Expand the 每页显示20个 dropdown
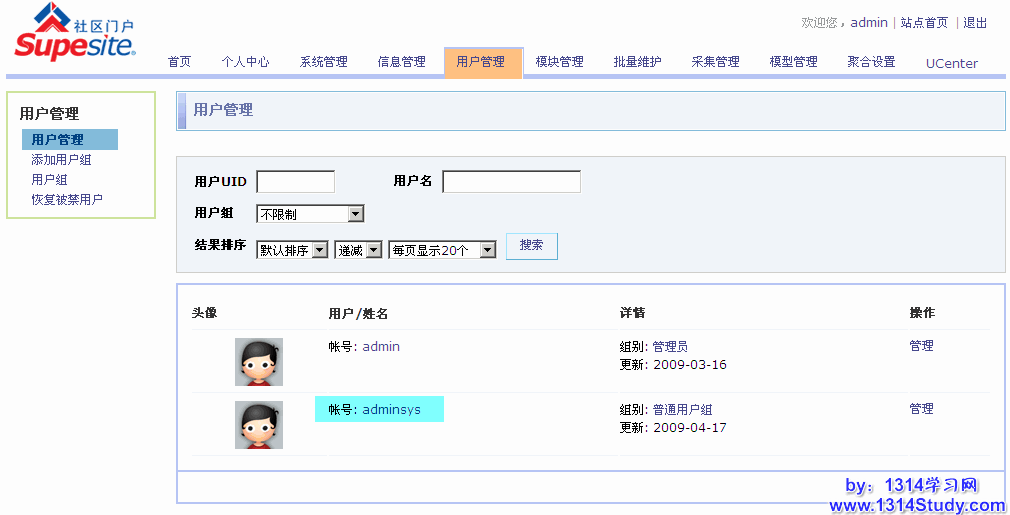The image size is (1010, 515). click(442, 250)
